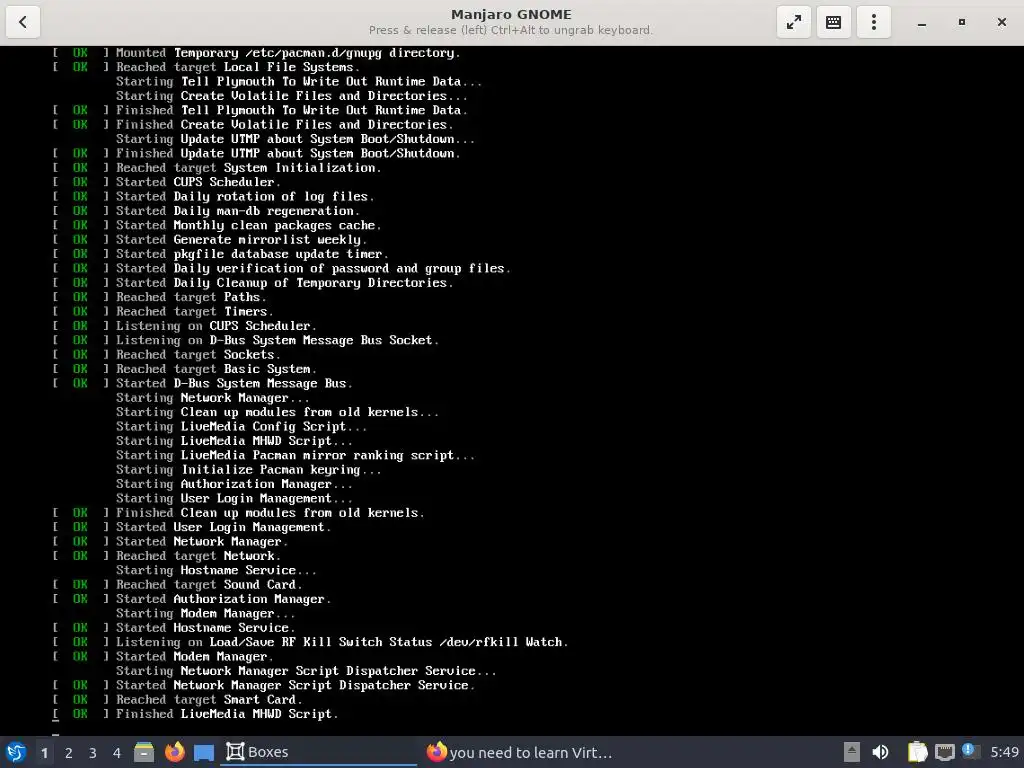Toggle fullscreen mode for the VM
This screenshot has height=768, width=1024.
(793, 22)
